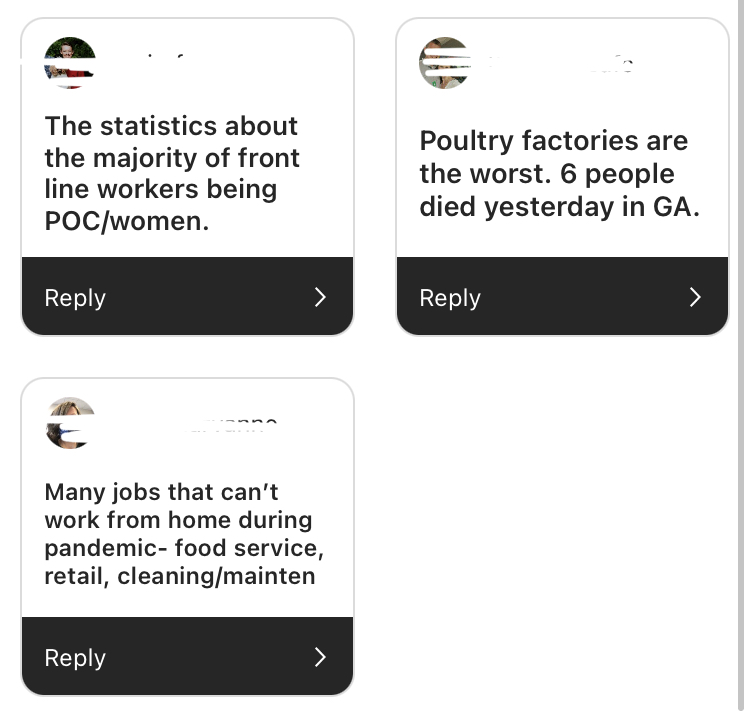Reply to the front line workers statistics response
This screenshot has width=750, height=717.
point(75,298)
